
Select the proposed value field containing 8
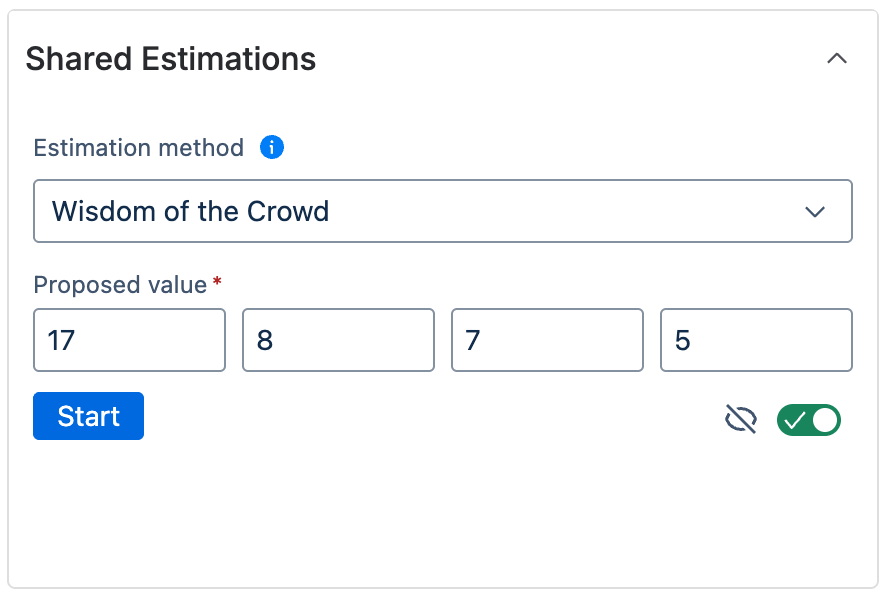(x=338, y=340)
